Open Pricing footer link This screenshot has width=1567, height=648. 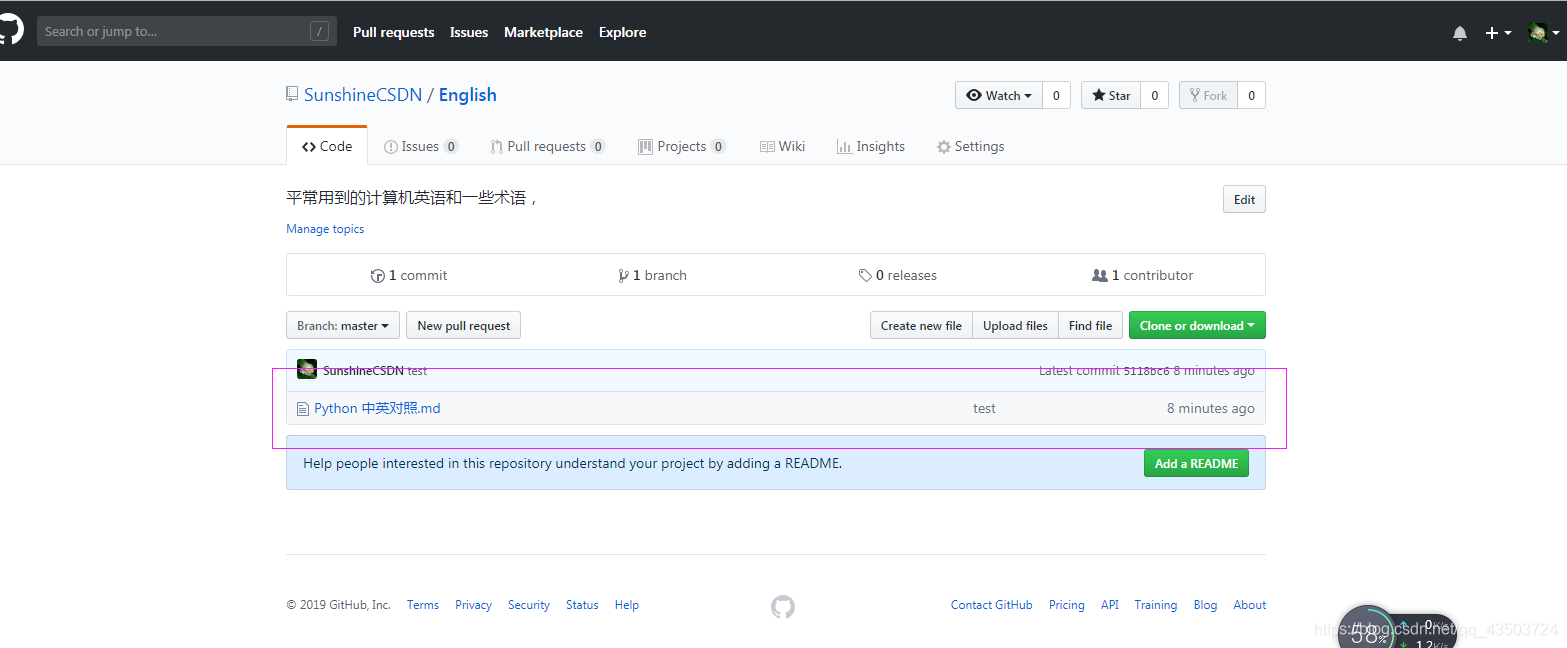click(1067, 605)
